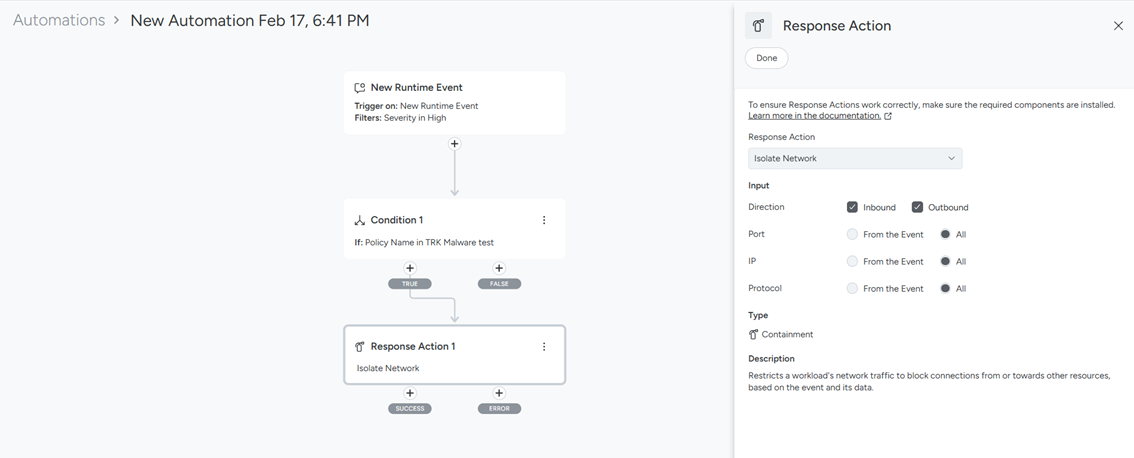
Task: Expand the Isolate Network response action dropdown
Action: pyautogui.click(x=855, y=158)
